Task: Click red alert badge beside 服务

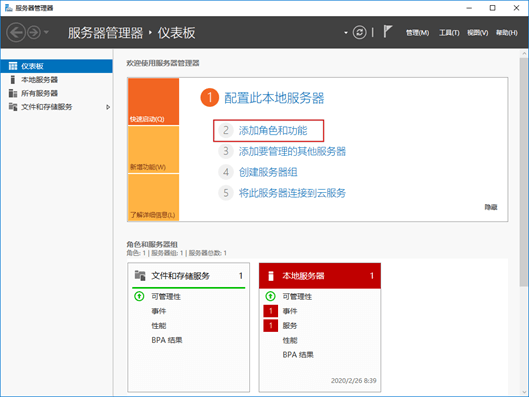Action: (x=271, y=325)
